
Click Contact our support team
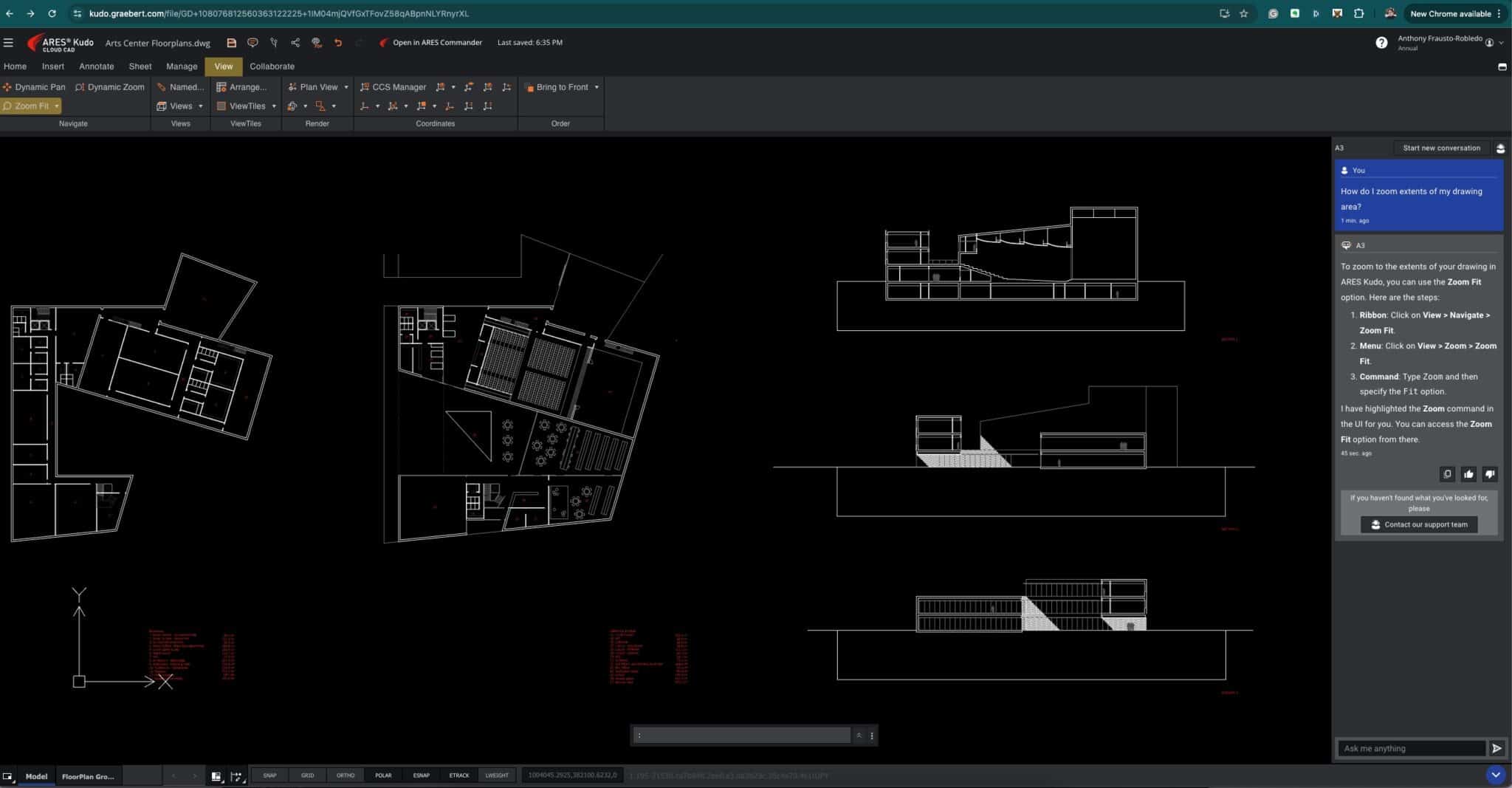(x=1417, y=524)
